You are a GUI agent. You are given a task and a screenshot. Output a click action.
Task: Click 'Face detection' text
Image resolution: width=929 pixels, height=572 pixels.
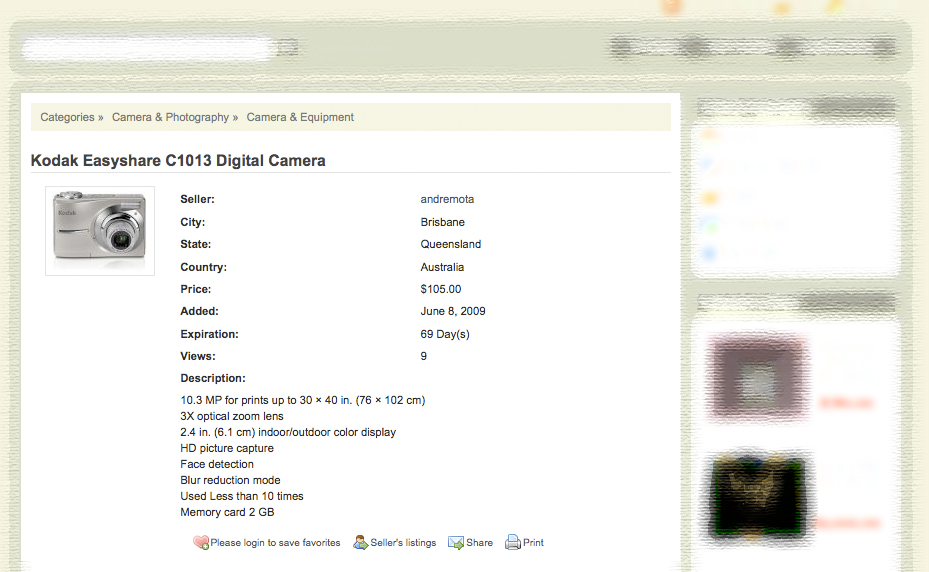click(x=217, y=464)
